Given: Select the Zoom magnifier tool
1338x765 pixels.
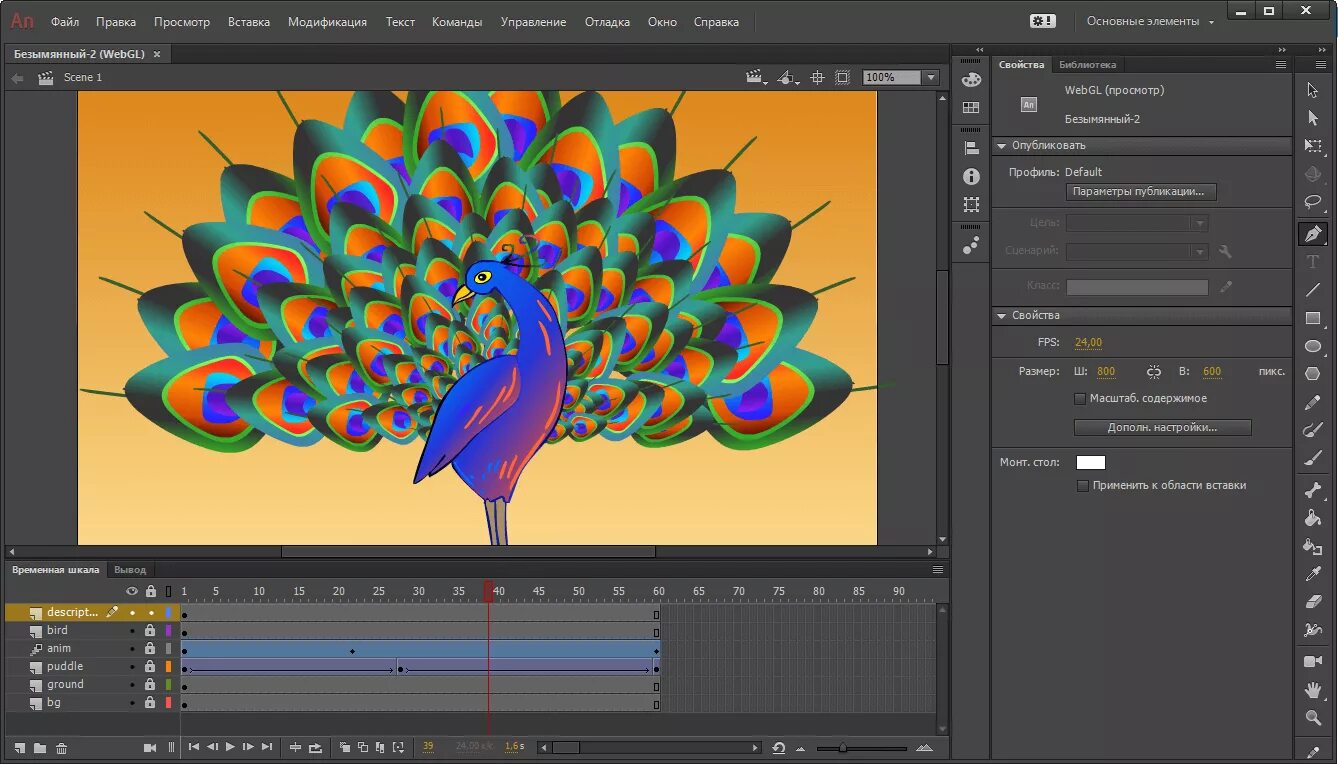Looking at the screenshot, I should coord(1313,718).
